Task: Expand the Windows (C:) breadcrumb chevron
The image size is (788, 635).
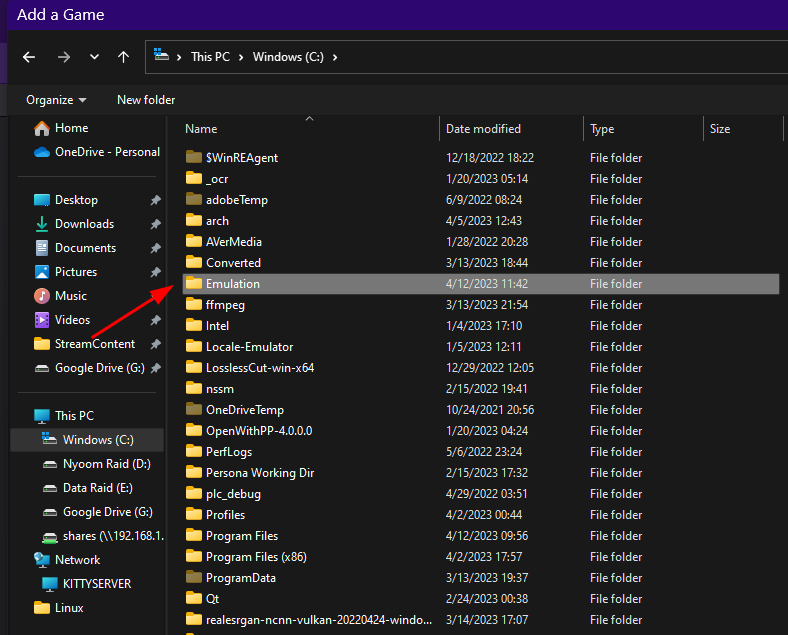Action: pos(335,57)
